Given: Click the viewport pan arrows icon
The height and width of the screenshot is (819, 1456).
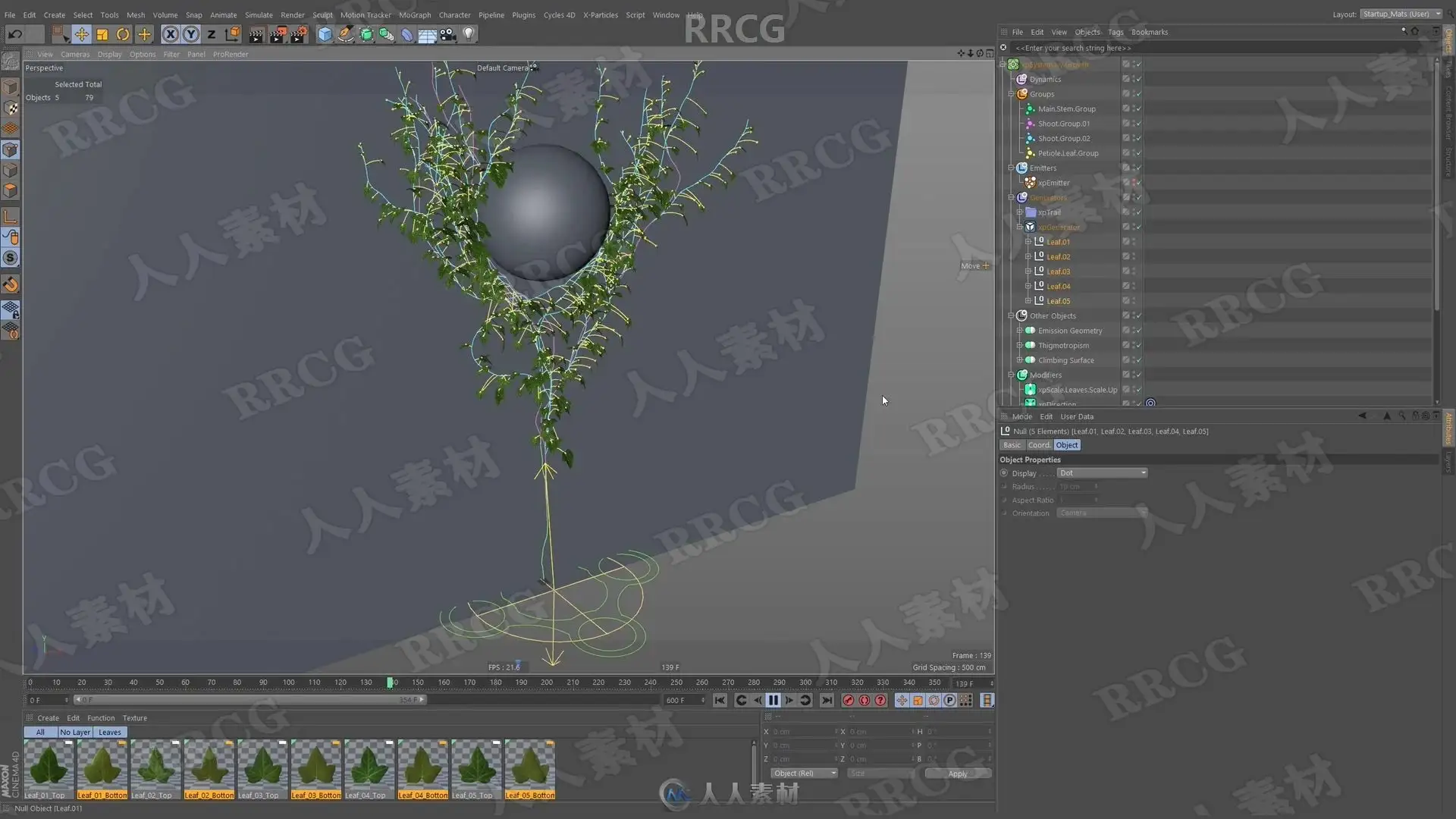Looking at the screenshot, I should pyautogui.click(x=961, y=54).
